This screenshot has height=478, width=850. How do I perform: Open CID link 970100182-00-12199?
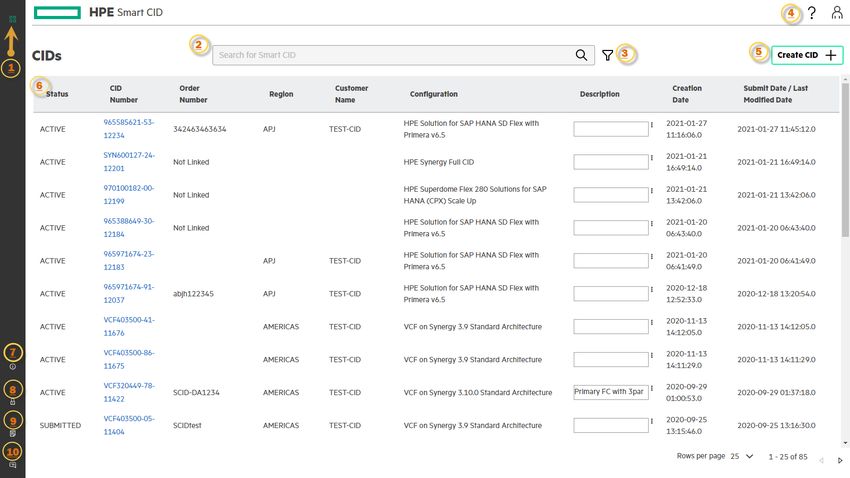pos(129,195)
